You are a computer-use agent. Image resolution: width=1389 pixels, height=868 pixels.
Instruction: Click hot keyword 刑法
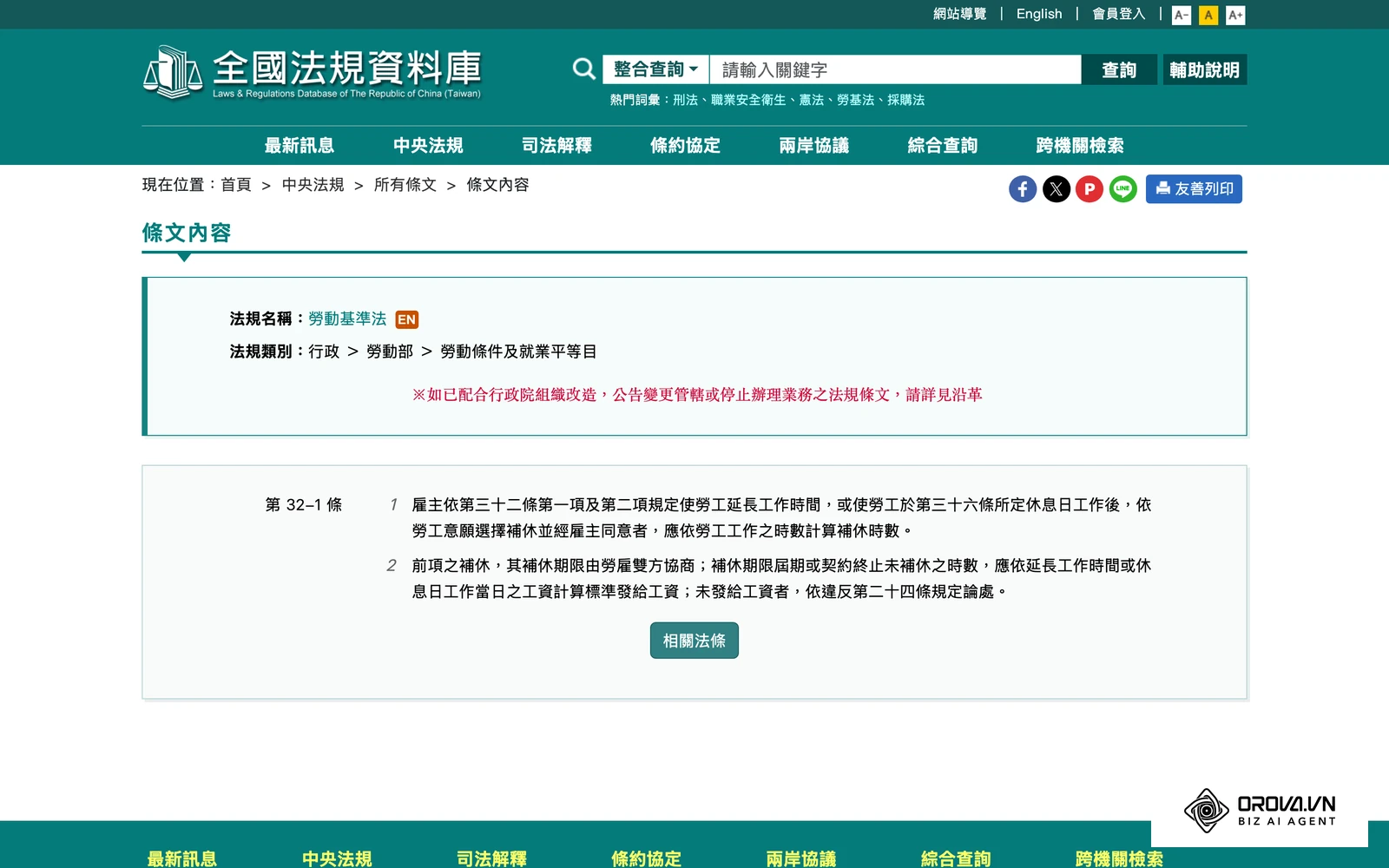(x=685, y=100)
